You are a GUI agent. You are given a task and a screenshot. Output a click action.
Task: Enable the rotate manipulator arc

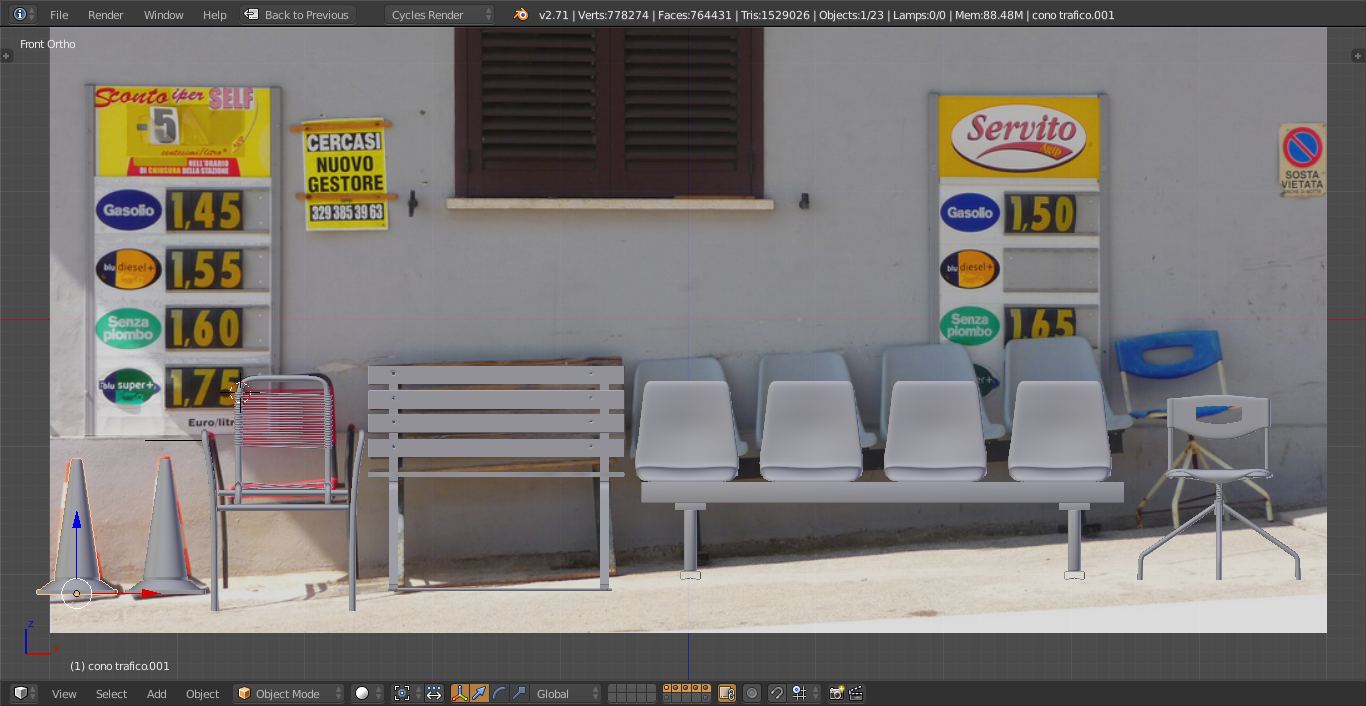coord(500,693)
